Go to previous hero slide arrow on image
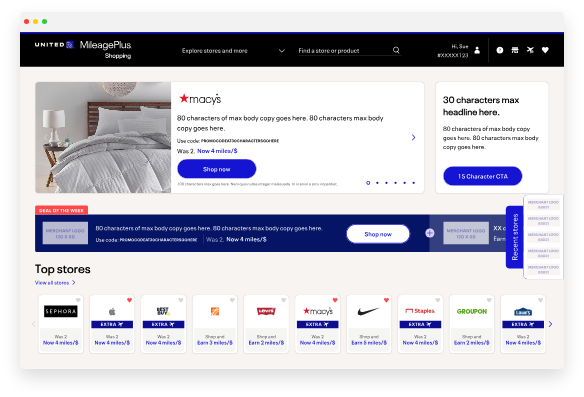This screenshot has width=584, height=397. [45, 137]
